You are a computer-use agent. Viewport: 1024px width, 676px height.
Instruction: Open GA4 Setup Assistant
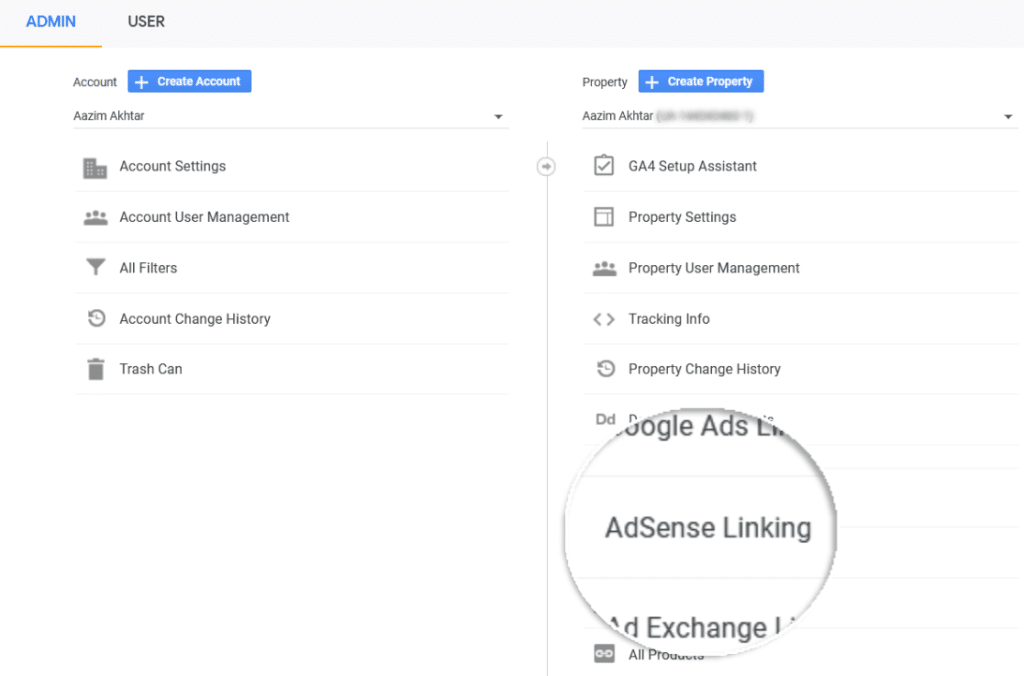point(692,167)
